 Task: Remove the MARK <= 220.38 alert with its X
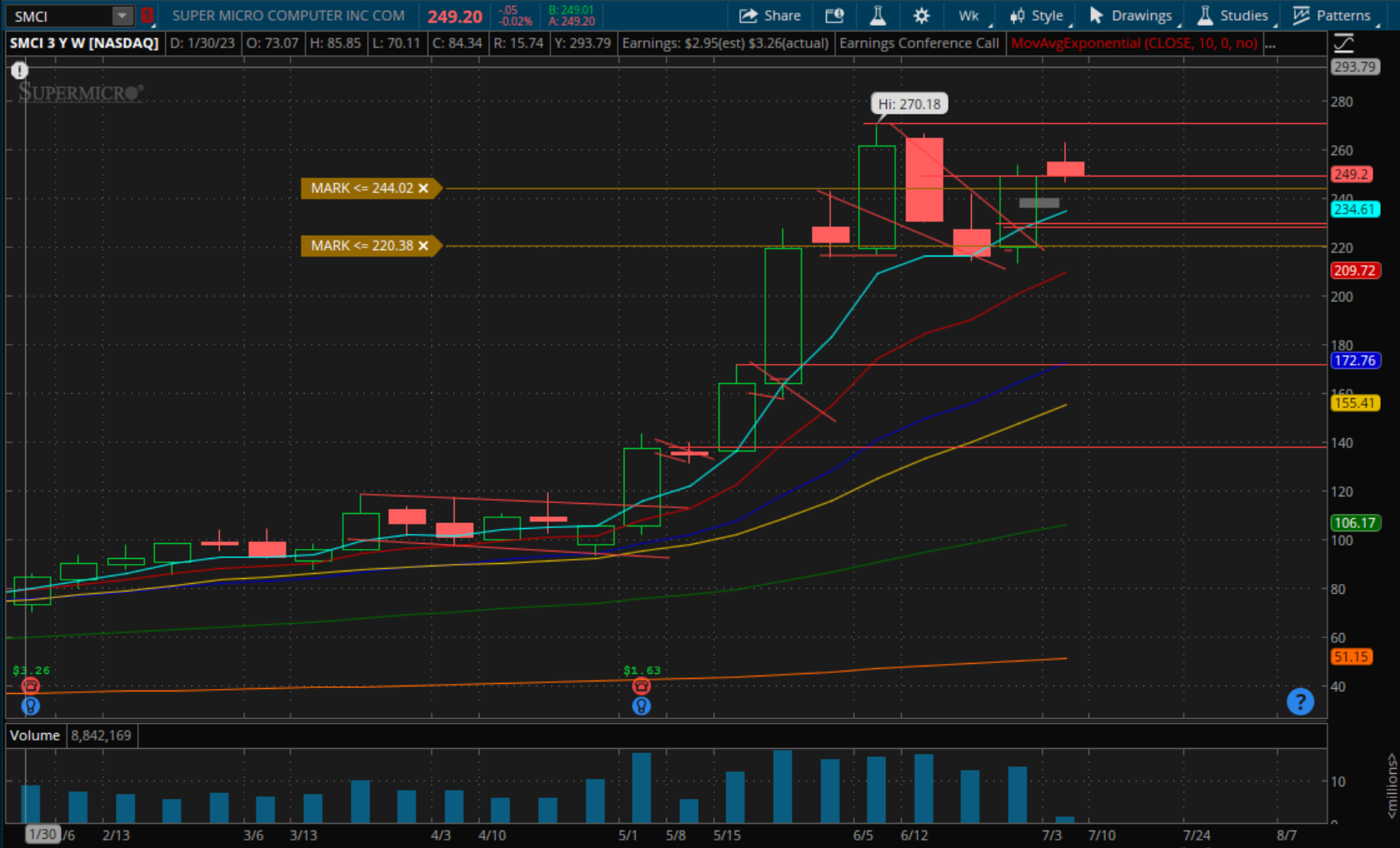click(423, 246)
